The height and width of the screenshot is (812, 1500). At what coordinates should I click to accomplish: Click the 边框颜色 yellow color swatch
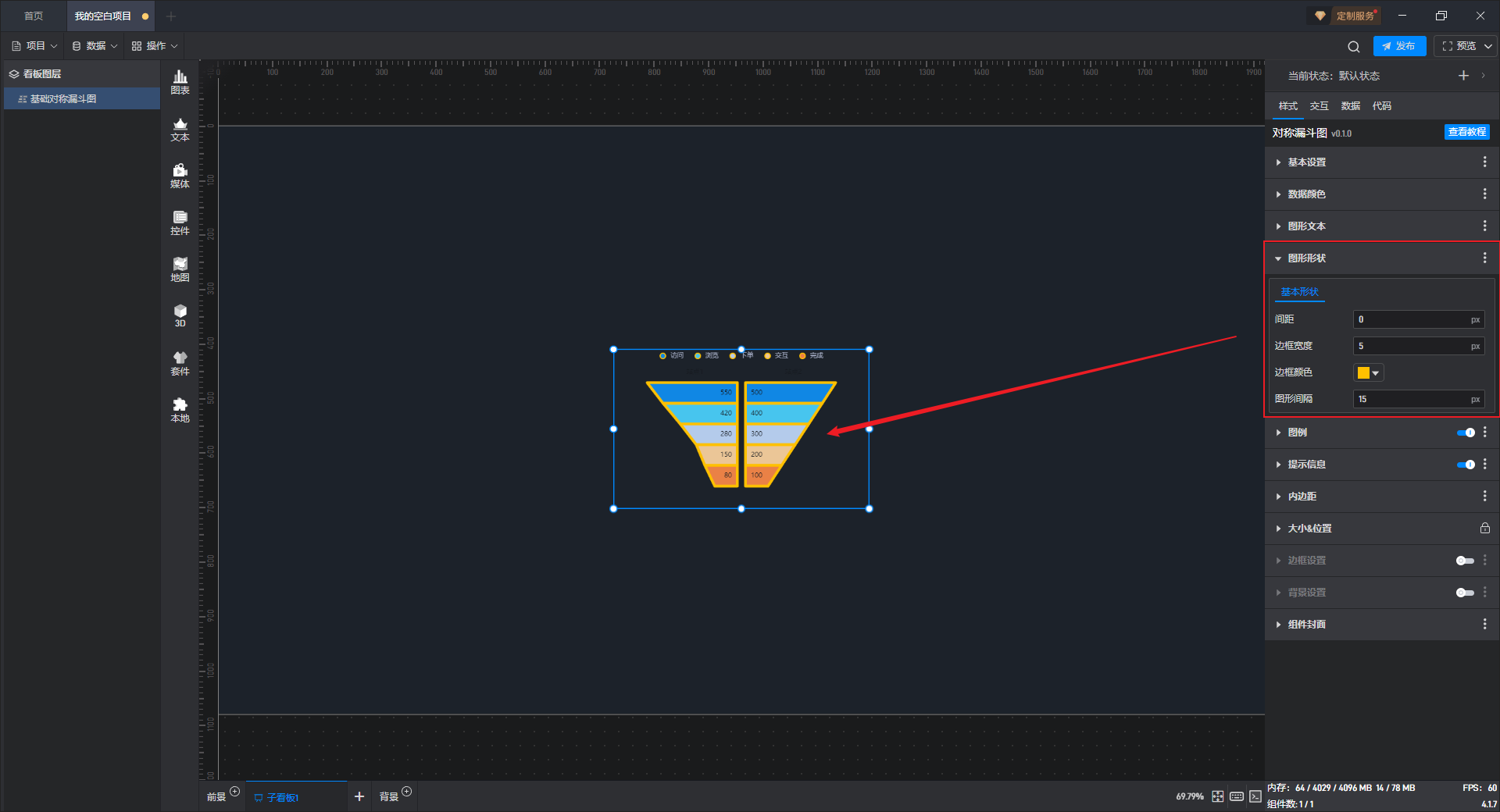[1363, 373]
